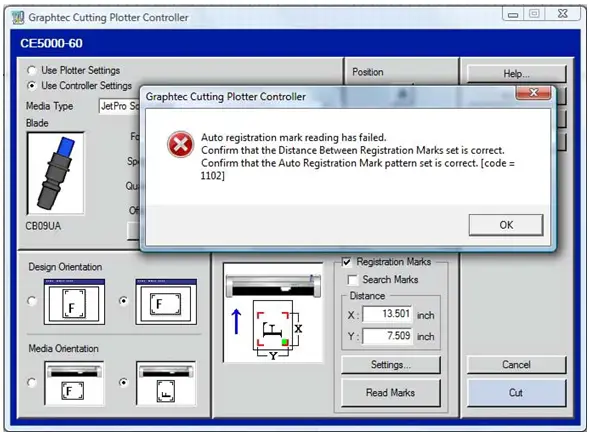Click the Read Marks button
The image size is (589, 432).
(391, 393)
